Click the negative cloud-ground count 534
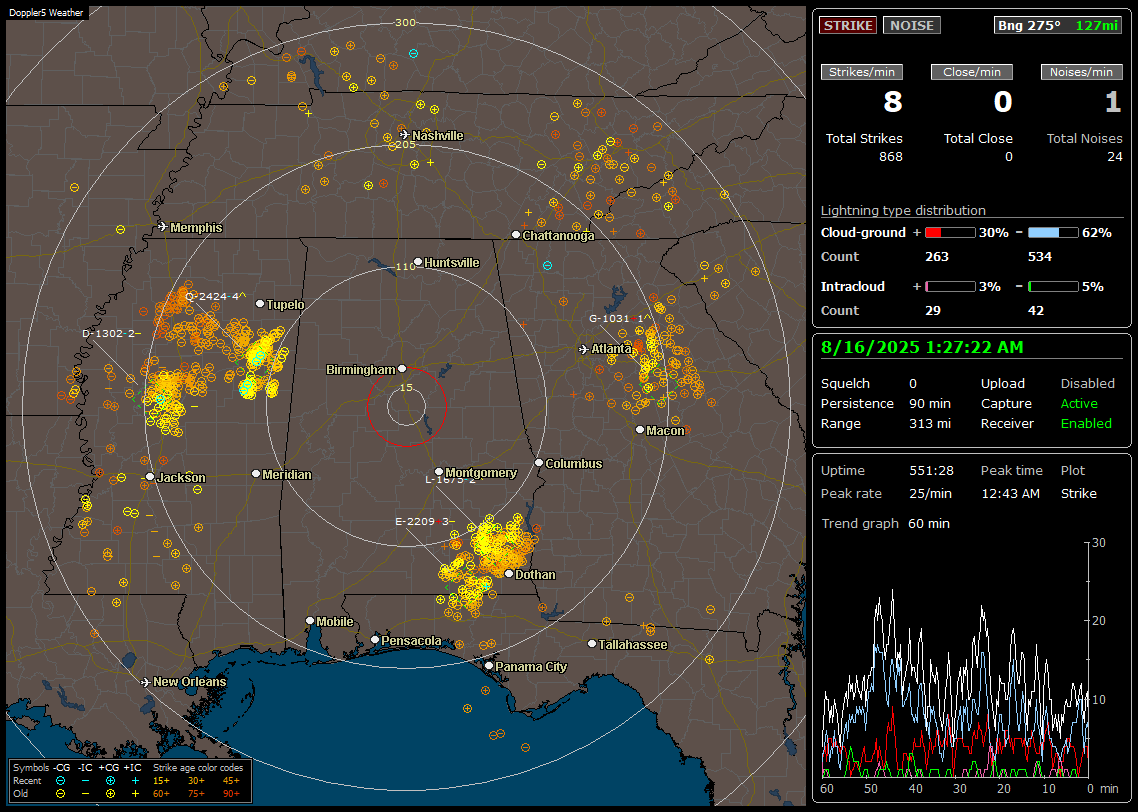This screenshot has width=1138, height=812. (x=1040, y=257)
